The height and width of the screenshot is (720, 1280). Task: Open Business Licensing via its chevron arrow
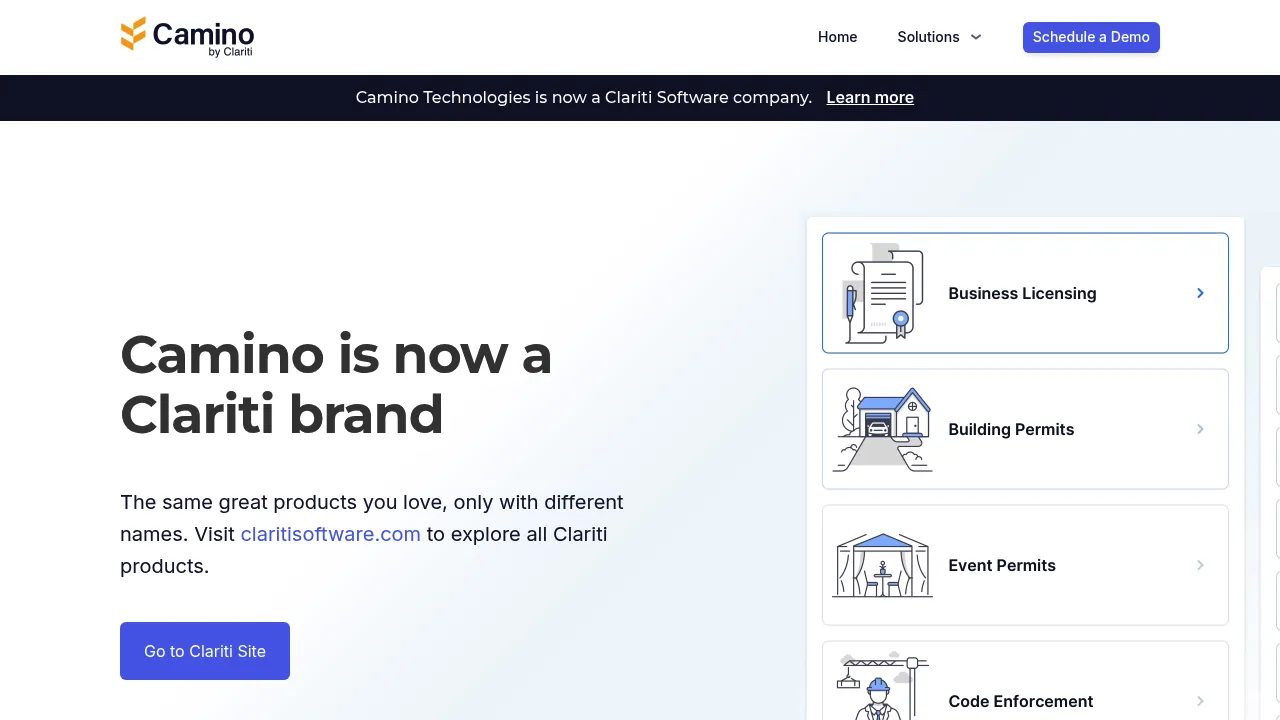(1200, 293)
